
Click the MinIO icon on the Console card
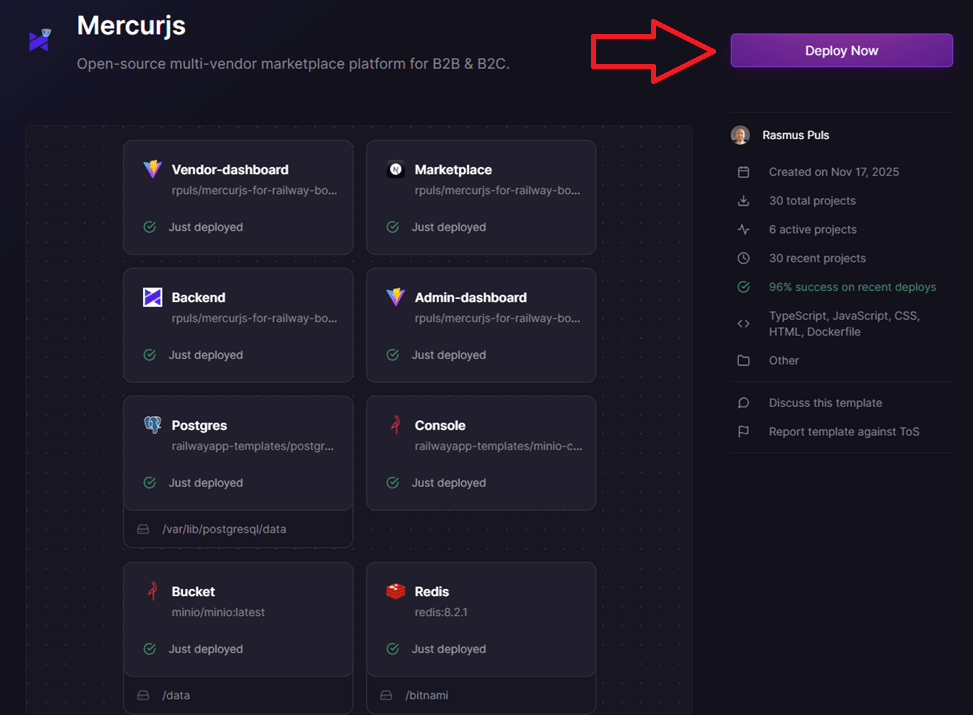[x=394, y=424]
